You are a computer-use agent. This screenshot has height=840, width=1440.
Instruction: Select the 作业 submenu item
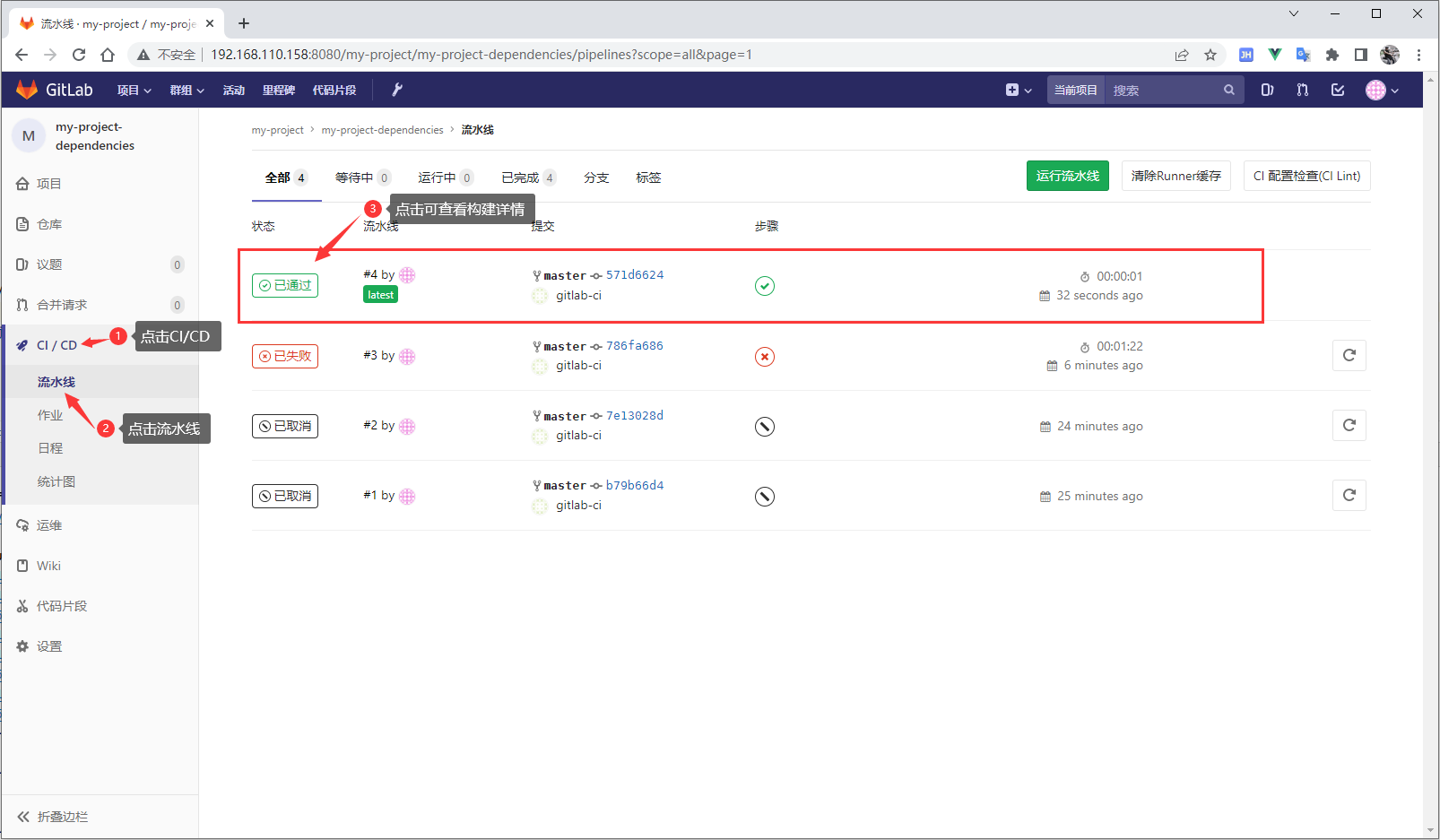point(50,415)
